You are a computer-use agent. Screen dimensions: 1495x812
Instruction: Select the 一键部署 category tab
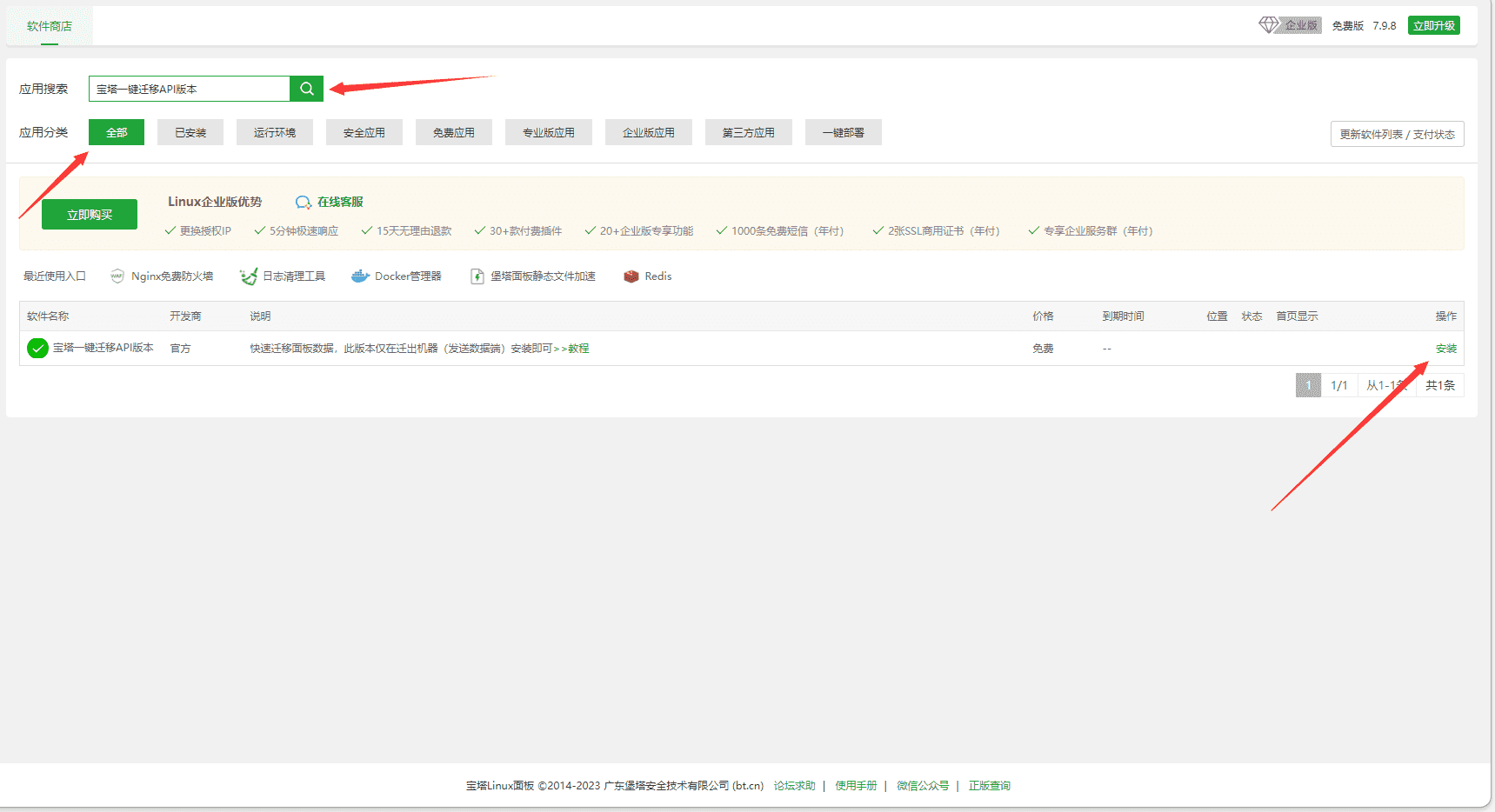coord(844,132)
